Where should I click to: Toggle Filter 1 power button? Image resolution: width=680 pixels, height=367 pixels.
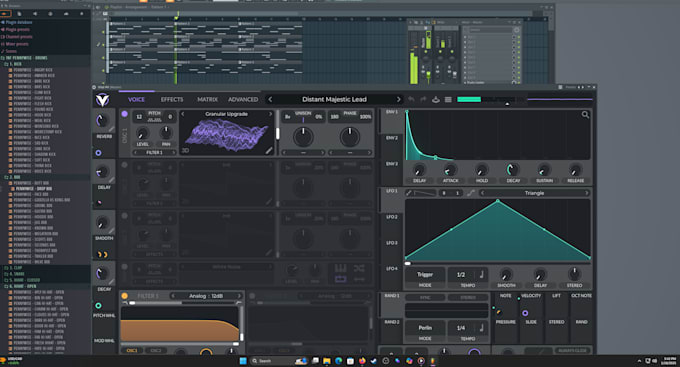click(124, 296)
